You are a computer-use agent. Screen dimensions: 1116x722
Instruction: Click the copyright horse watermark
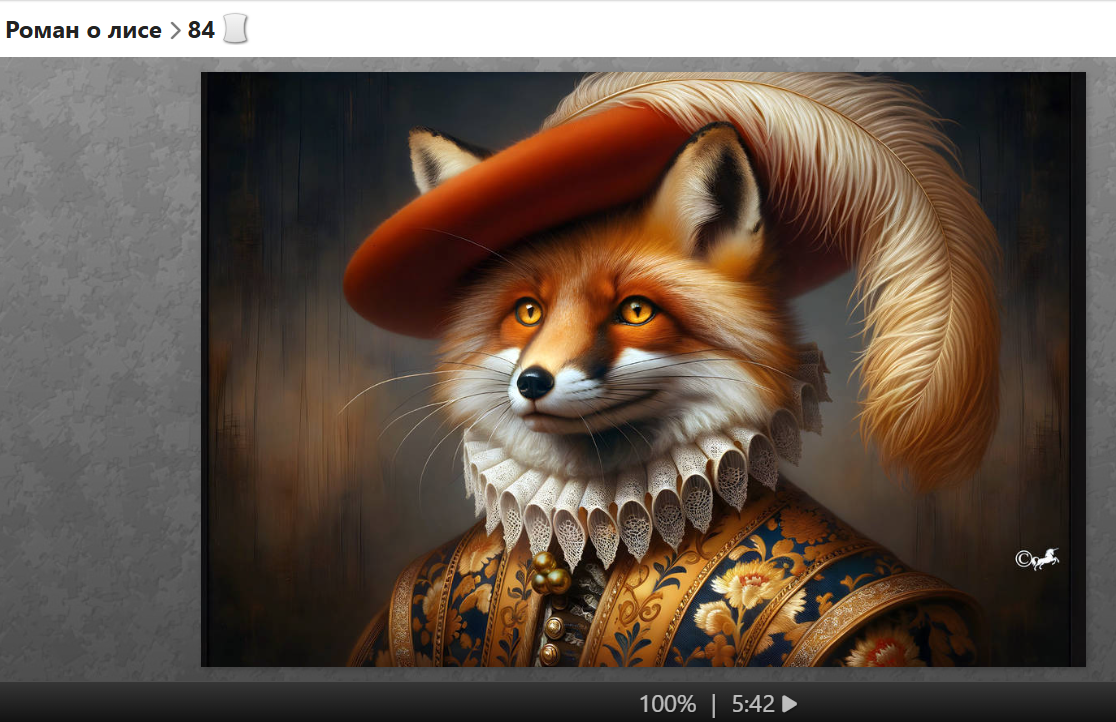pos(1037,559)
